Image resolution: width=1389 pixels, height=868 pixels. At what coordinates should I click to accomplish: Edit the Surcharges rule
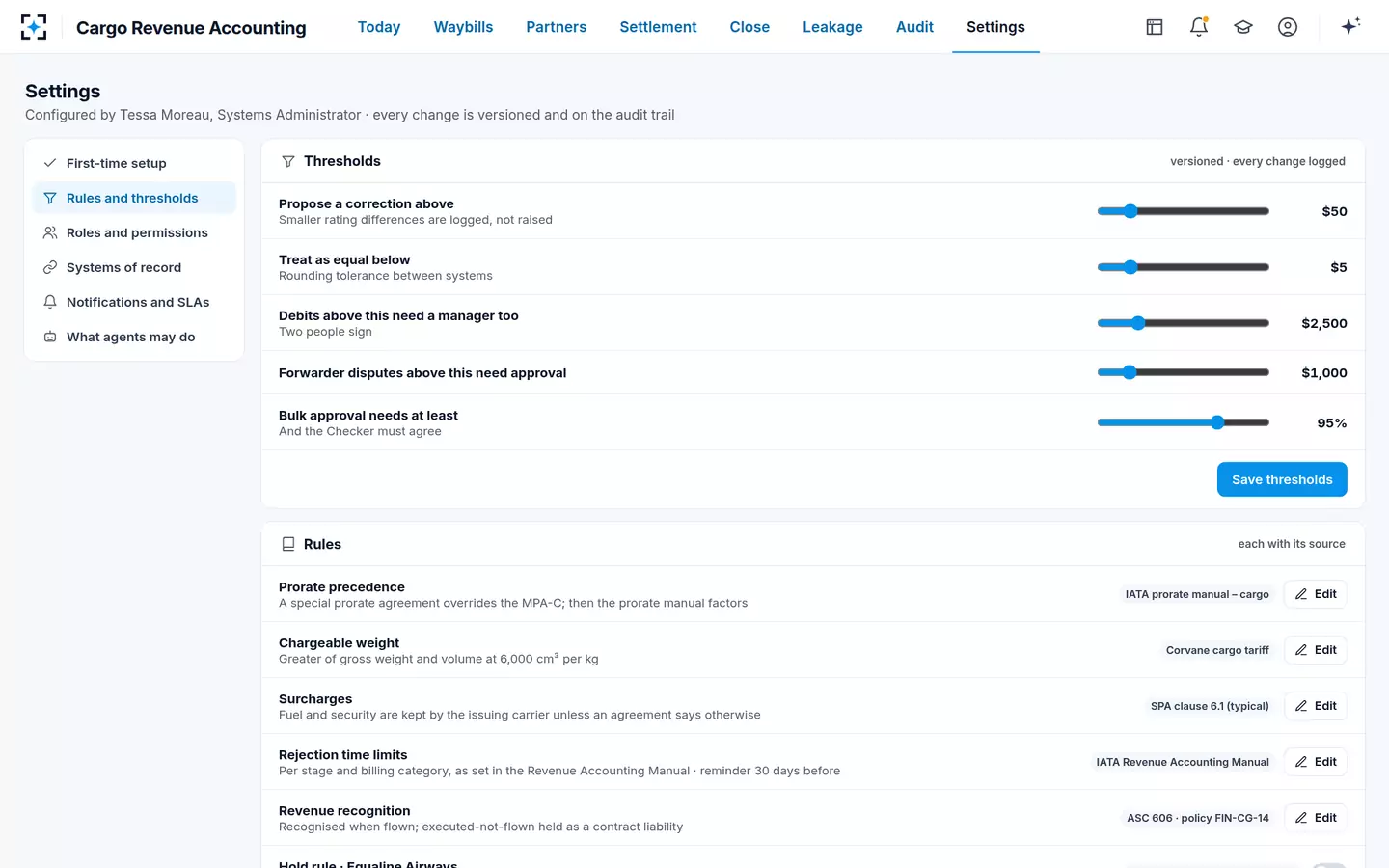pyautogui.click(x=1316, y=706)
